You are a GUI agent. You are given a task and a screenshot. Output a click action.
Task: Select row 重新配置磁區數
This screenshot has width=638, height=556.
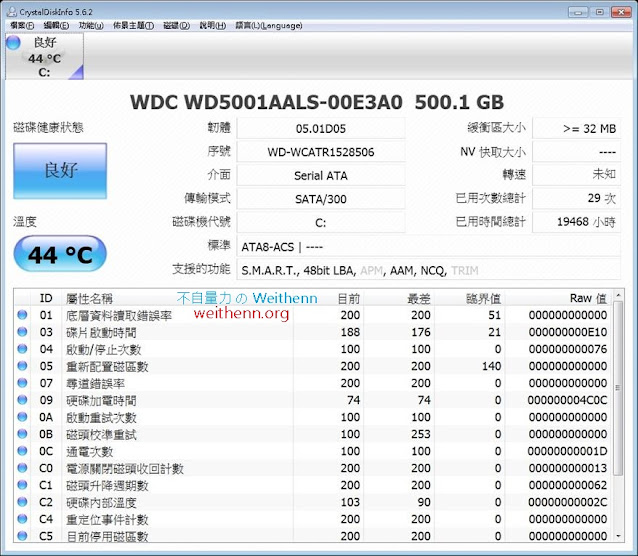313,366
